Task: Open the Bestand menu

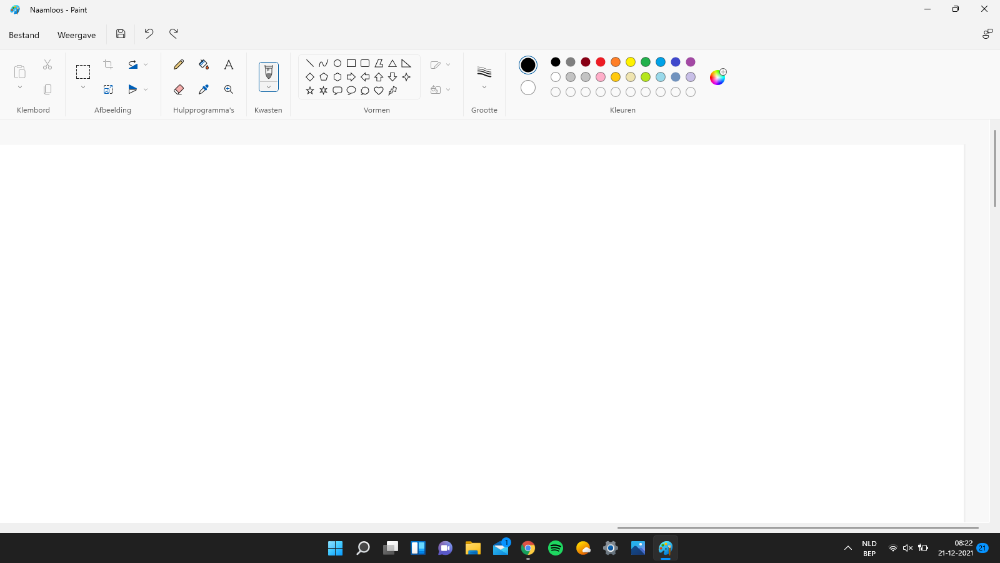Action: 24,35
